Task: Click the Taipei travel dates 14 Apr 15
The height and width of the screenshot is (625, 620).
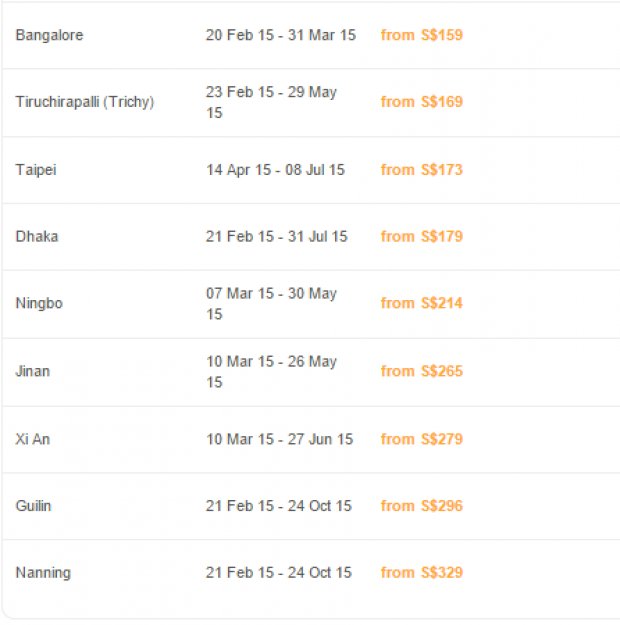Action: pos(238,170)
